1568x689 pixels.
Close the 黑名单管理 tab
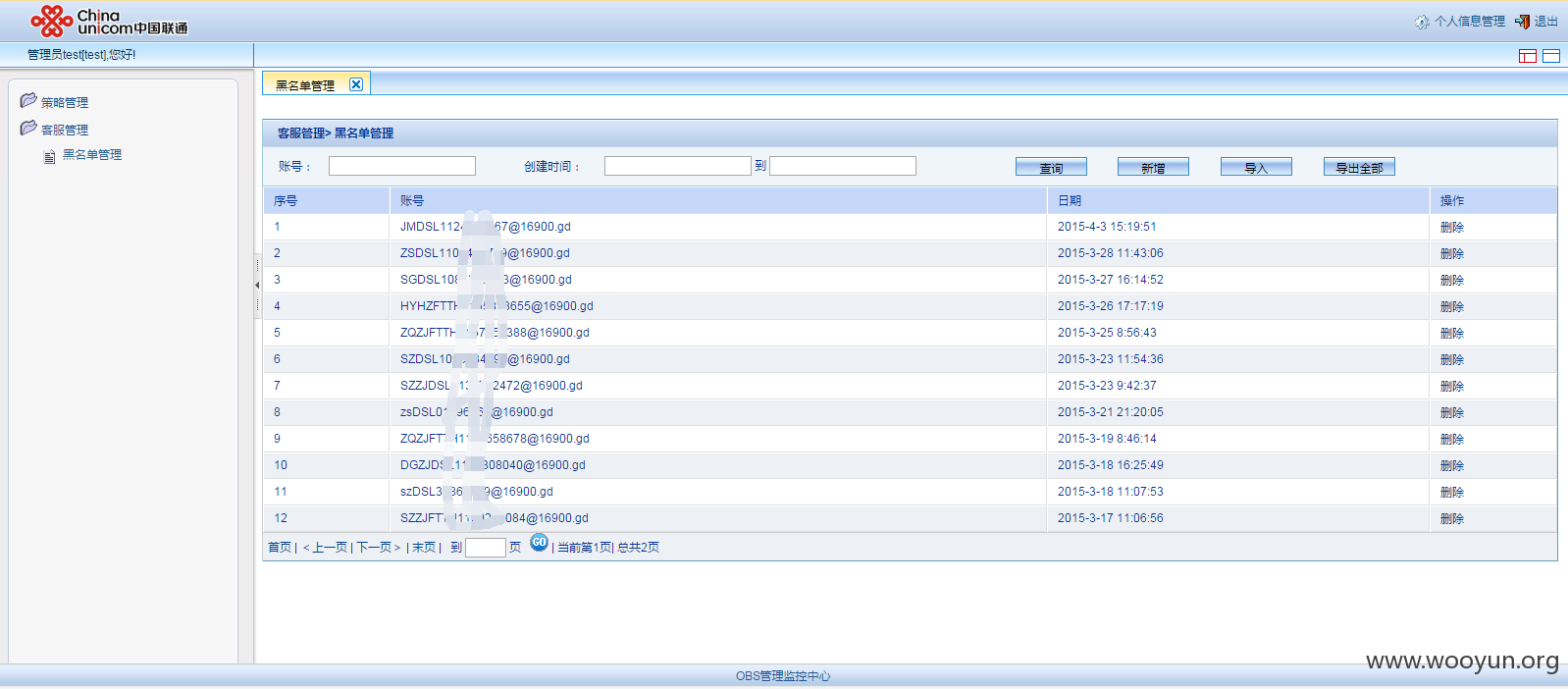pyautogui.click(x=356, y=84)
